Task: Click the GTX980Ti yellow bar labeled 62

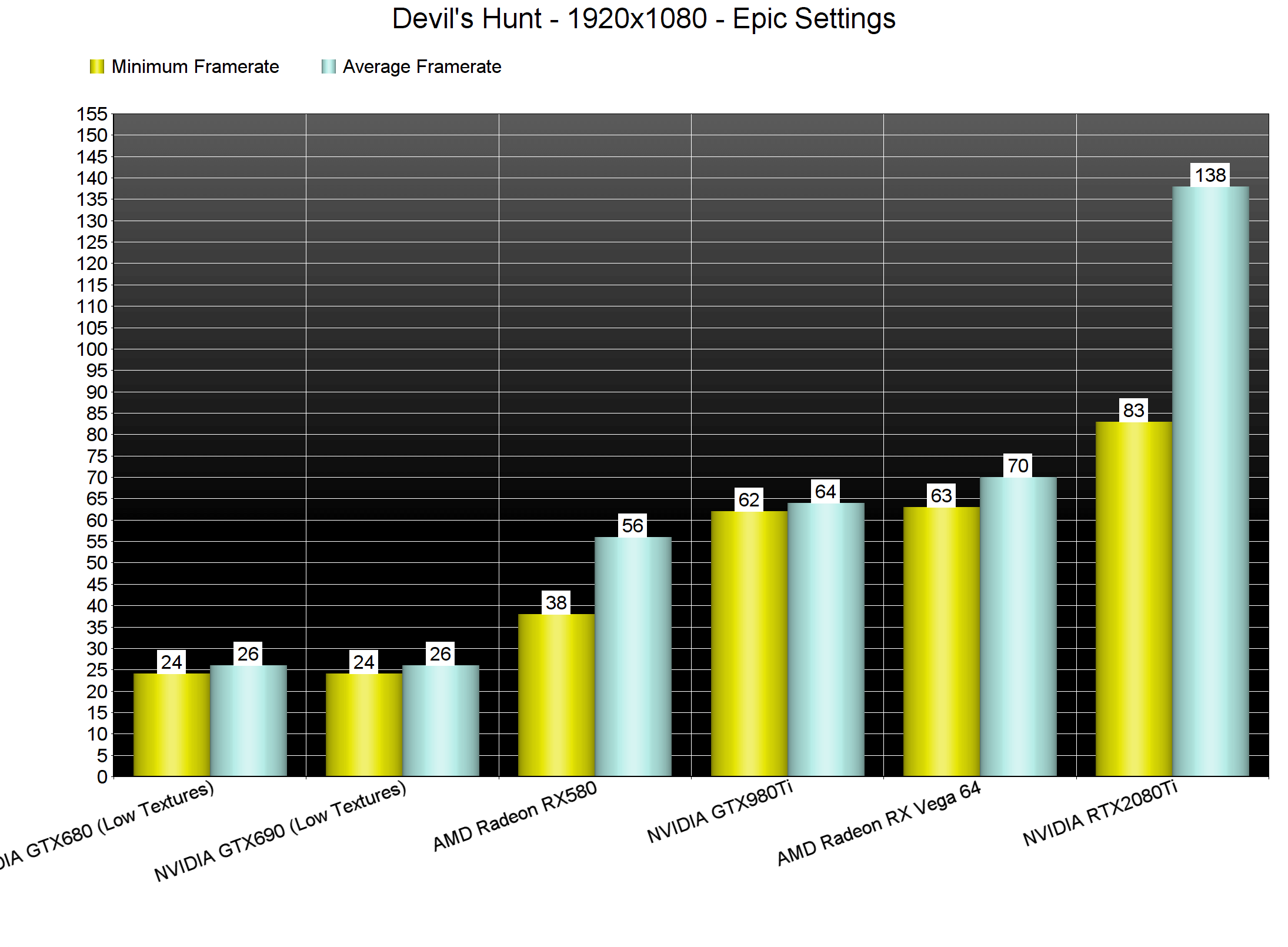Action: coord(749,644)
